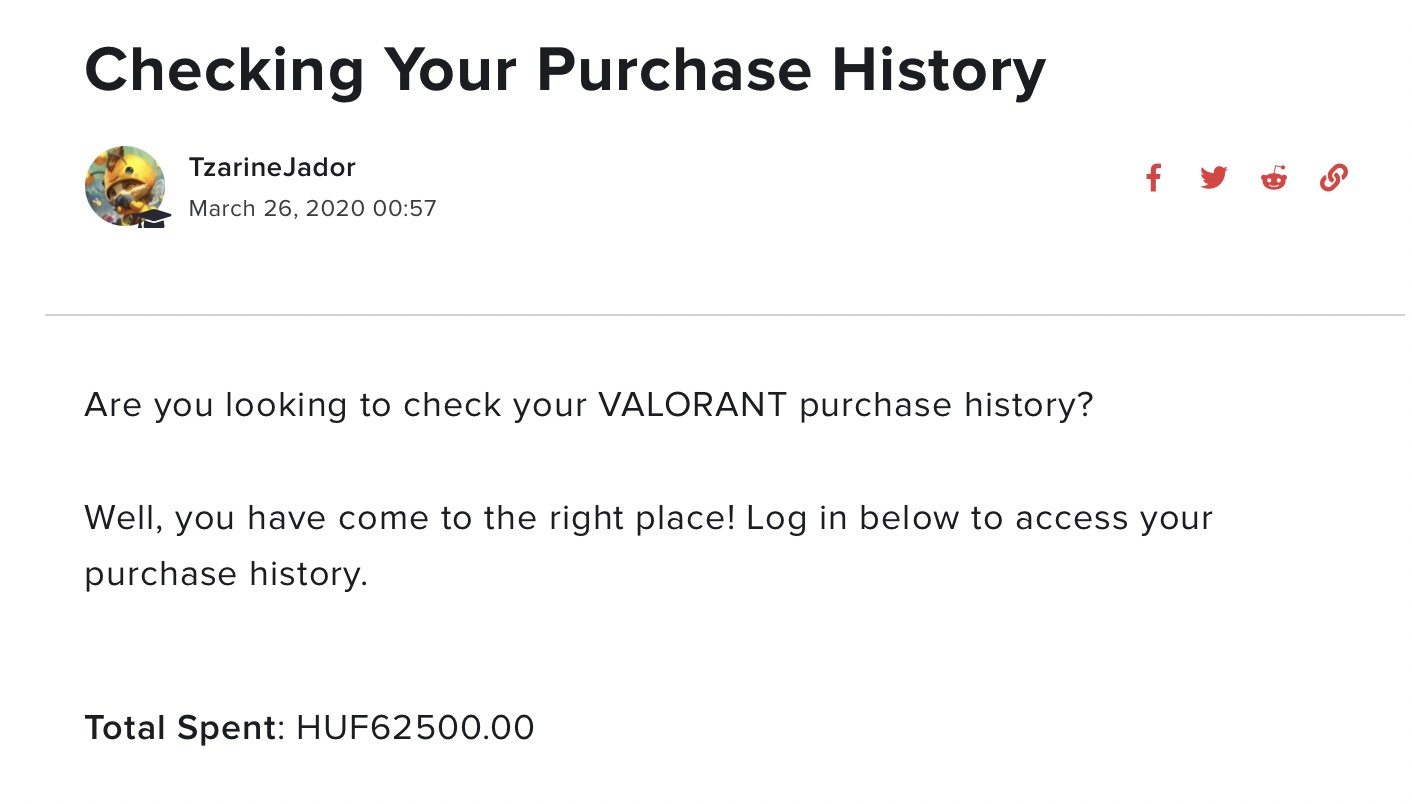Click the word 'Checking' in the heading
1412x804 pixels.
click(x=225, y=69)
